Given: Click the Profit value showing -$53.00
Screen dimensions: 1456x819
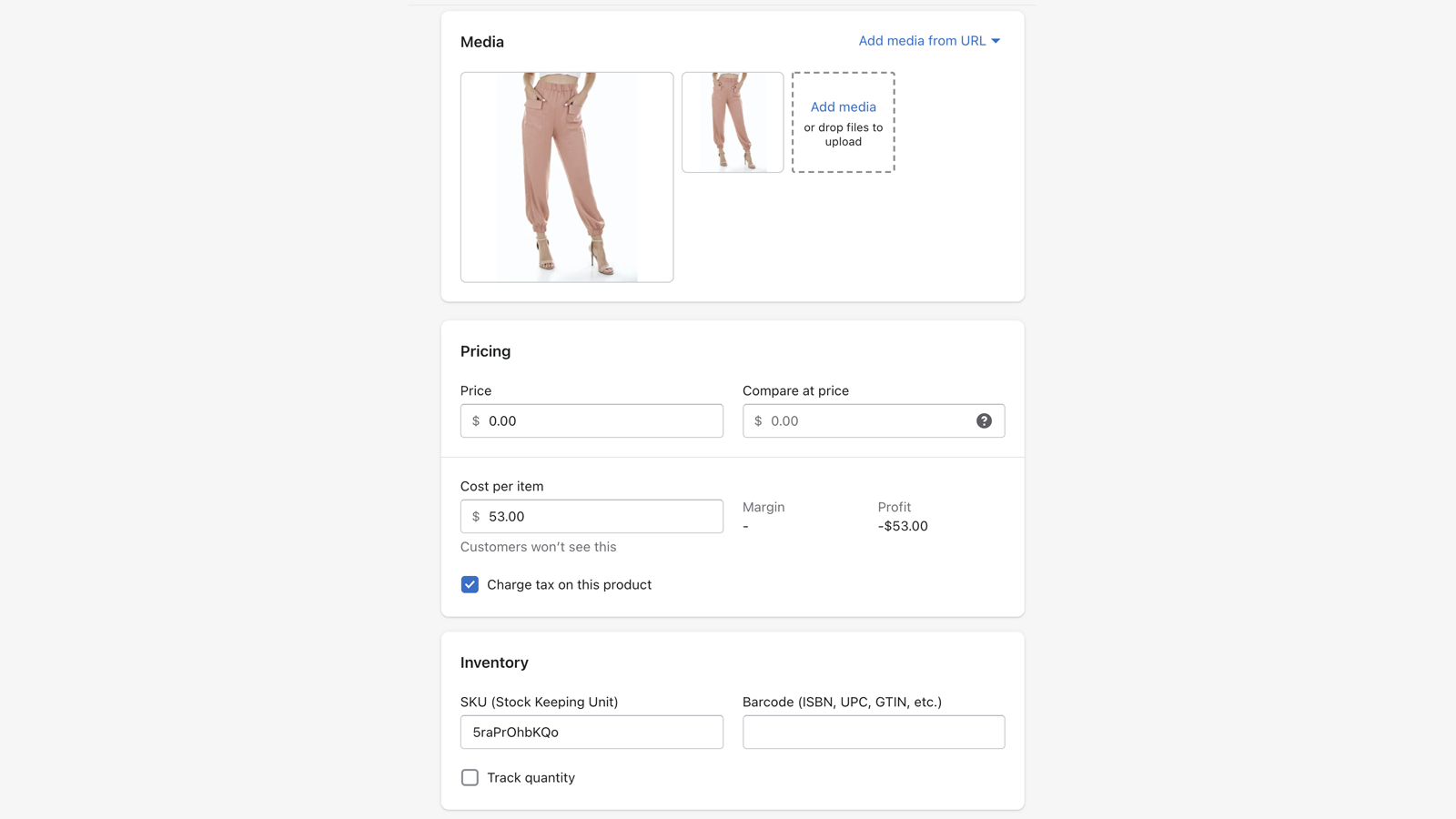Looking at the screenshot, I should coord(902,526).
